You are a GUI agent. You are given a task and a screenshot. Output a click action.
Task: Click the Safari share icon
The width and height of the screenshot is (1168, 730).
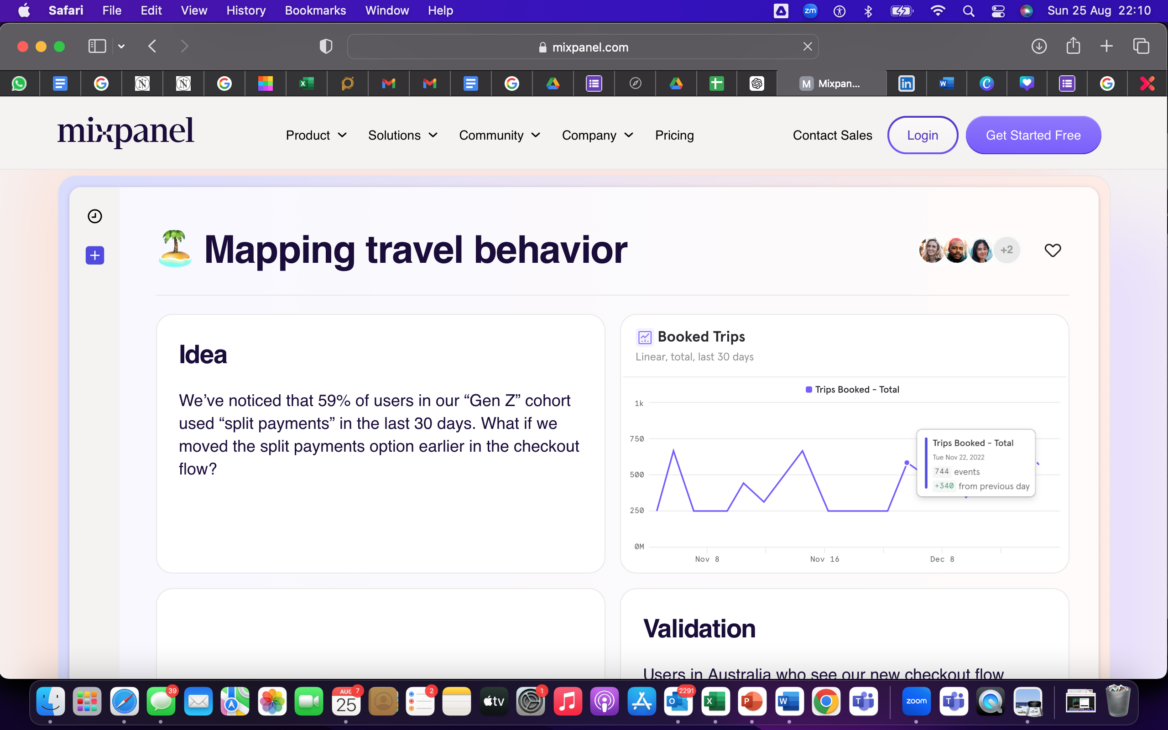pyautogui.click(x=1073, y=46)
